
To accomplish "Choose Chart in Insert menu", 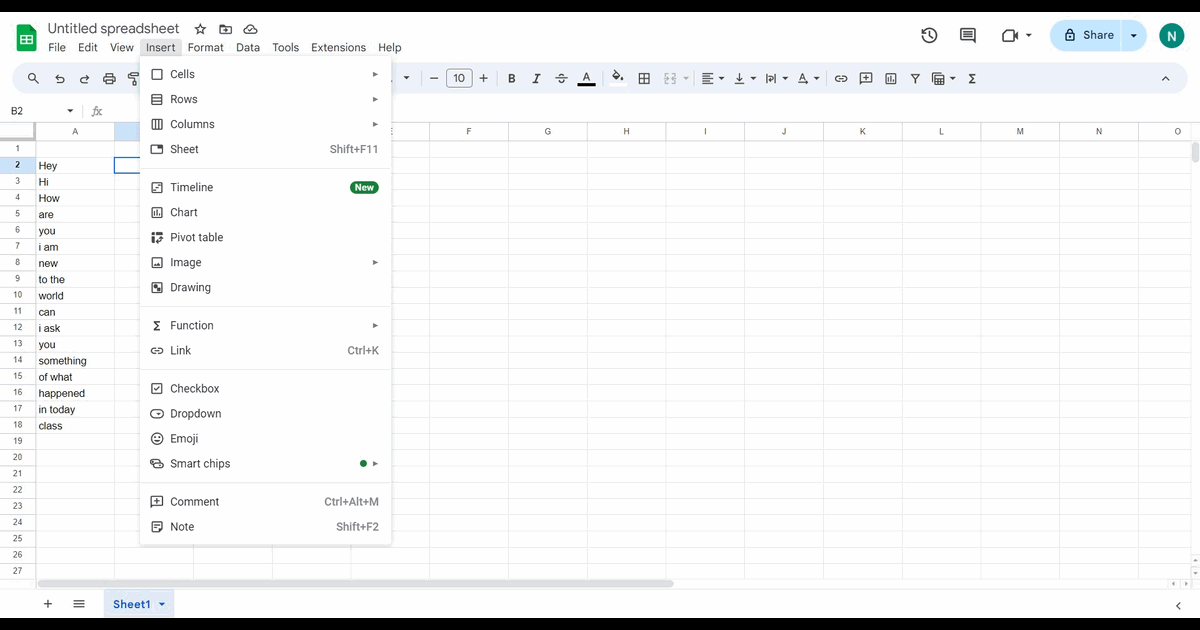I will tap(265, 212).
